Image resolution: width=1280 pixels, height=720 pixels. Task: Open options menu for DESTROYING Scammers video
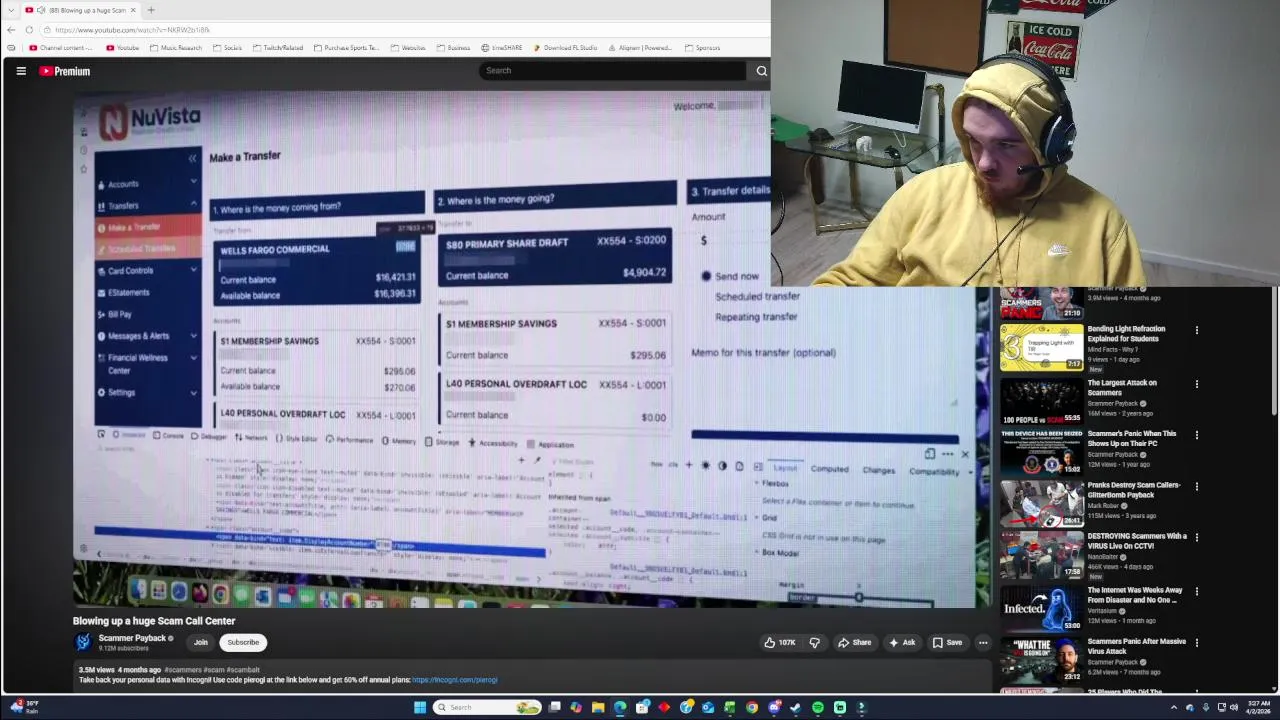(x=1196, y=538)
